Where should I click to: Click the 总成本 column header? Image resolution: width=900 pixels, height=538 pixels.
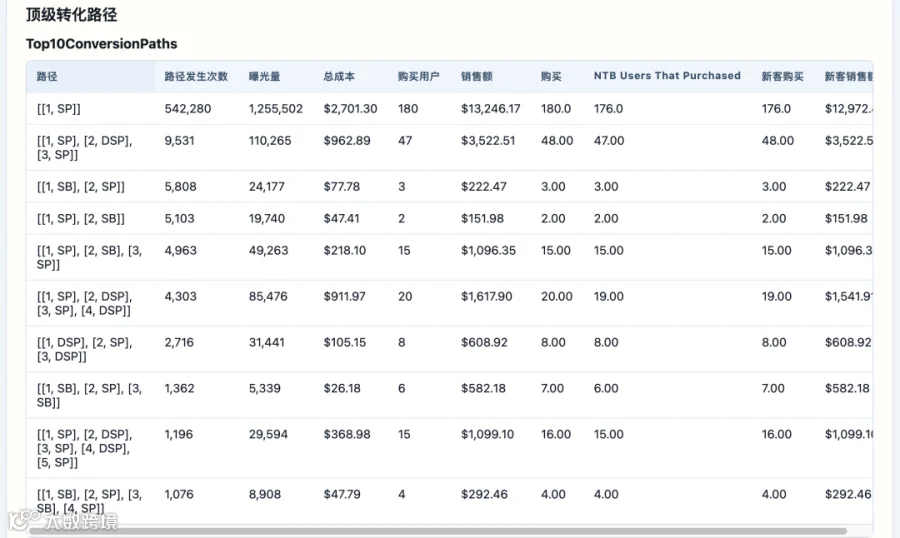click(x=339, y=76)
